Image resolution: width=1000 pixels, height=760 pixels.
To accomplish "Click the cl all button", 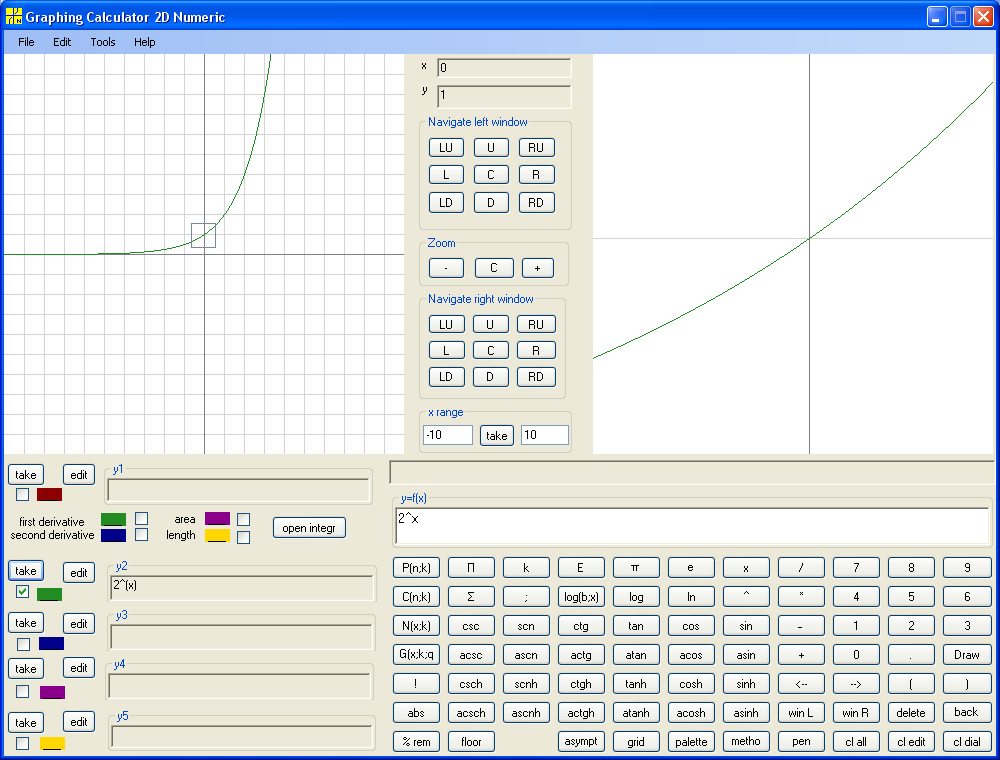I will pos(856,742).
